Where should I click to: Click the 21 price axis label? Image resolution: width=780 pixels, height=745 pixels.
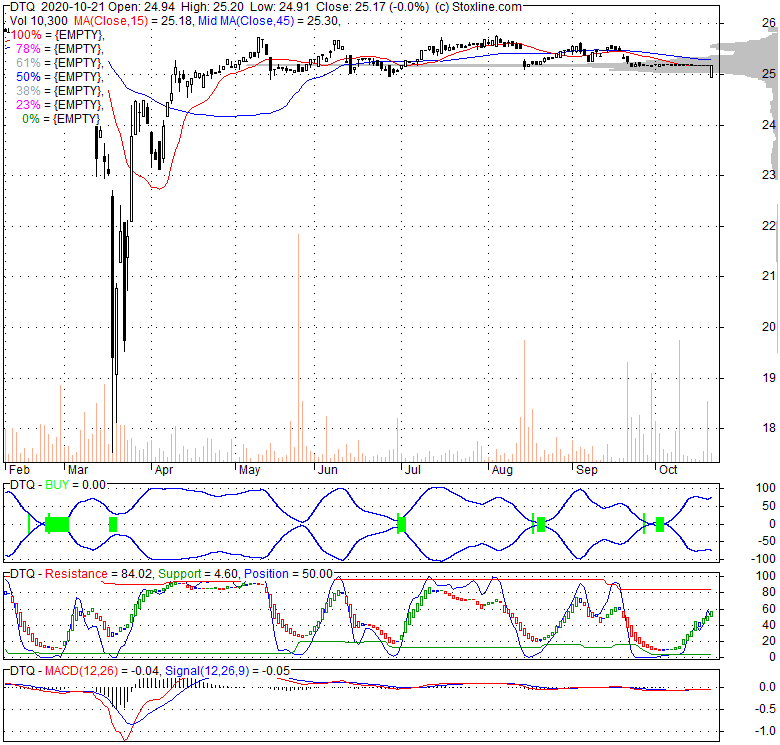coord(769,276)
